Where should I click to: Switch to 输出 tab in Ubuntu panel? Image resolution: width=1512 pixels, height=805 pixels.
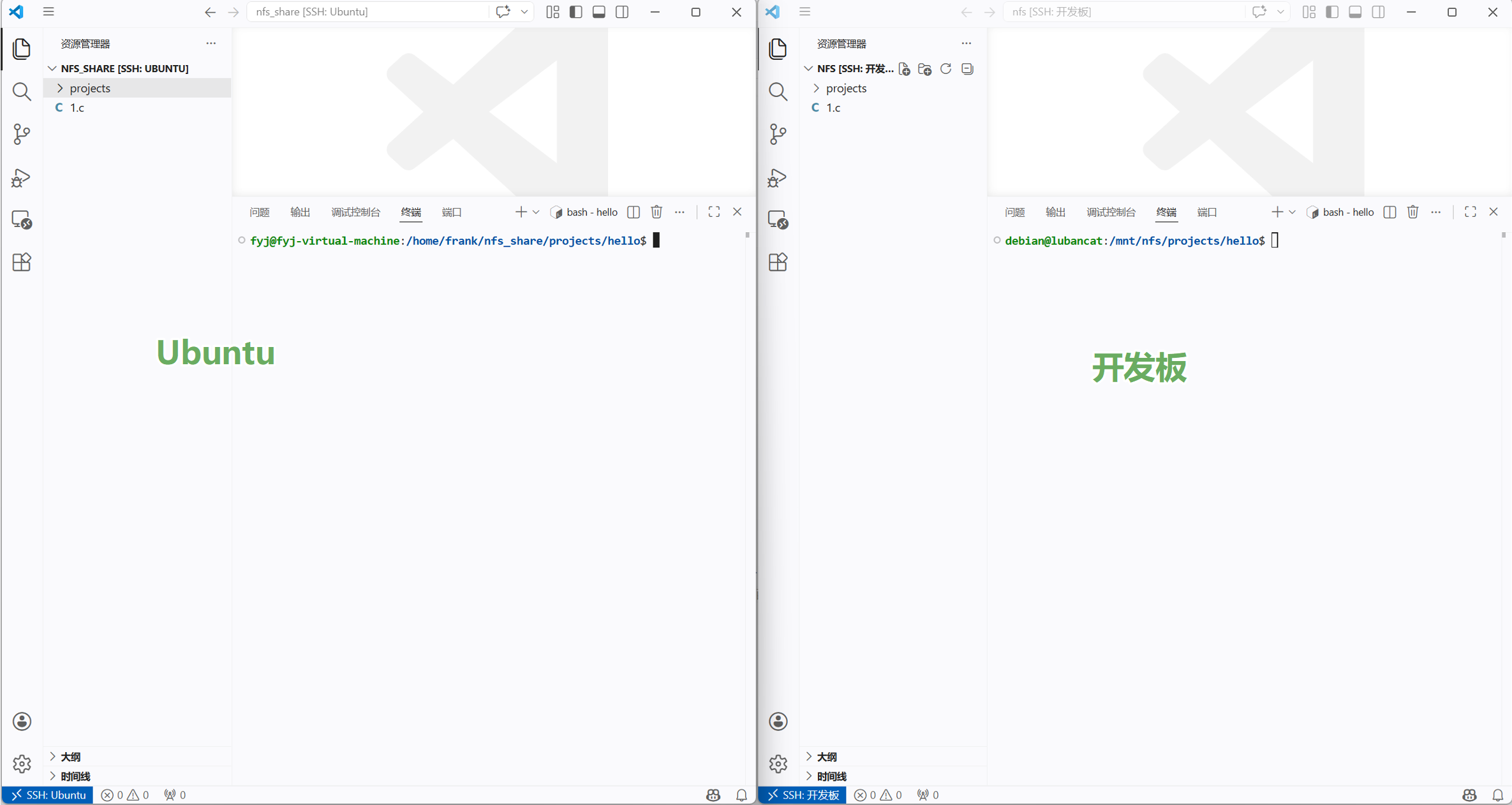[x=300, y=212]
